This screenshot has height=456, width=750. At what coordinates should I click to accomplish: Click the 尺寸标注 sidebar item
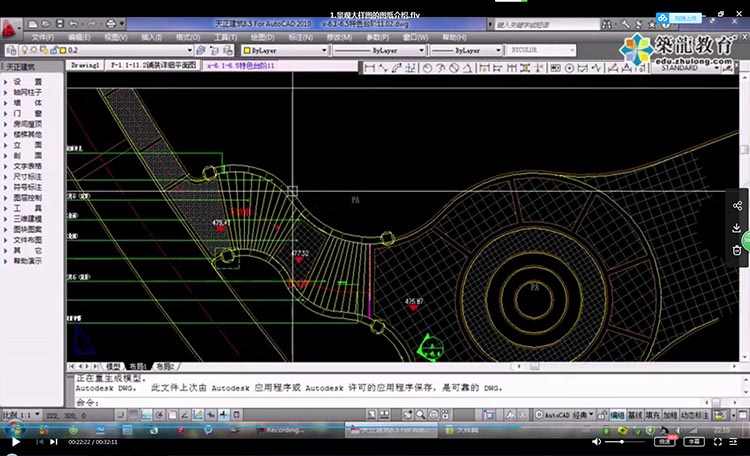pos(27,175)
